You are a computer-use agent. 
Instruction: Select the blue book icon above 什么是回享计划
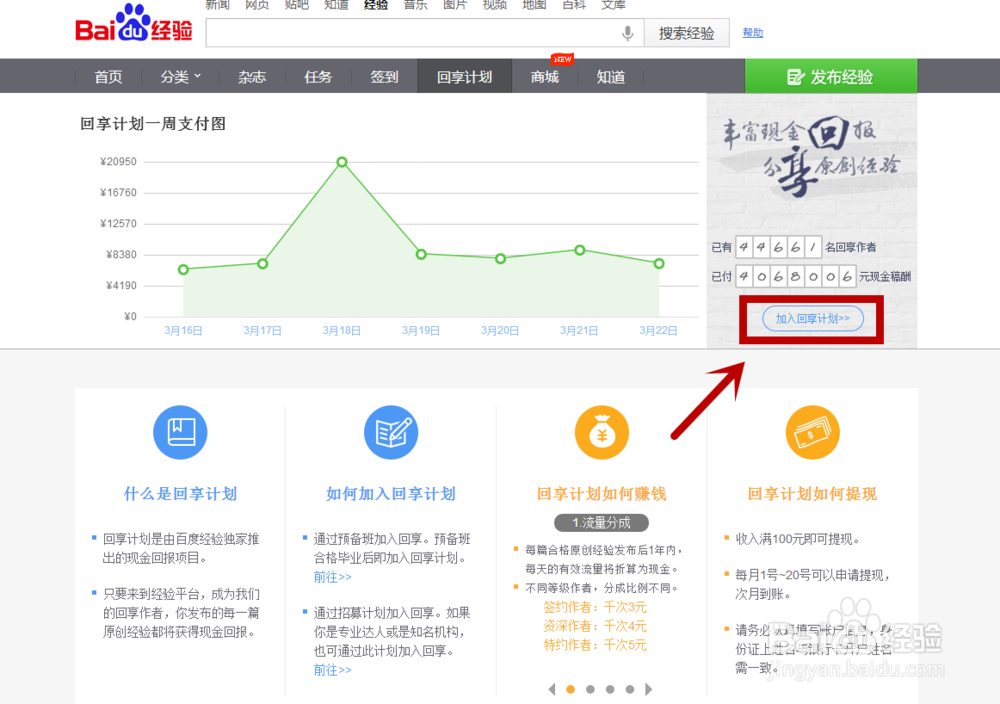click(x=180, y=432)
